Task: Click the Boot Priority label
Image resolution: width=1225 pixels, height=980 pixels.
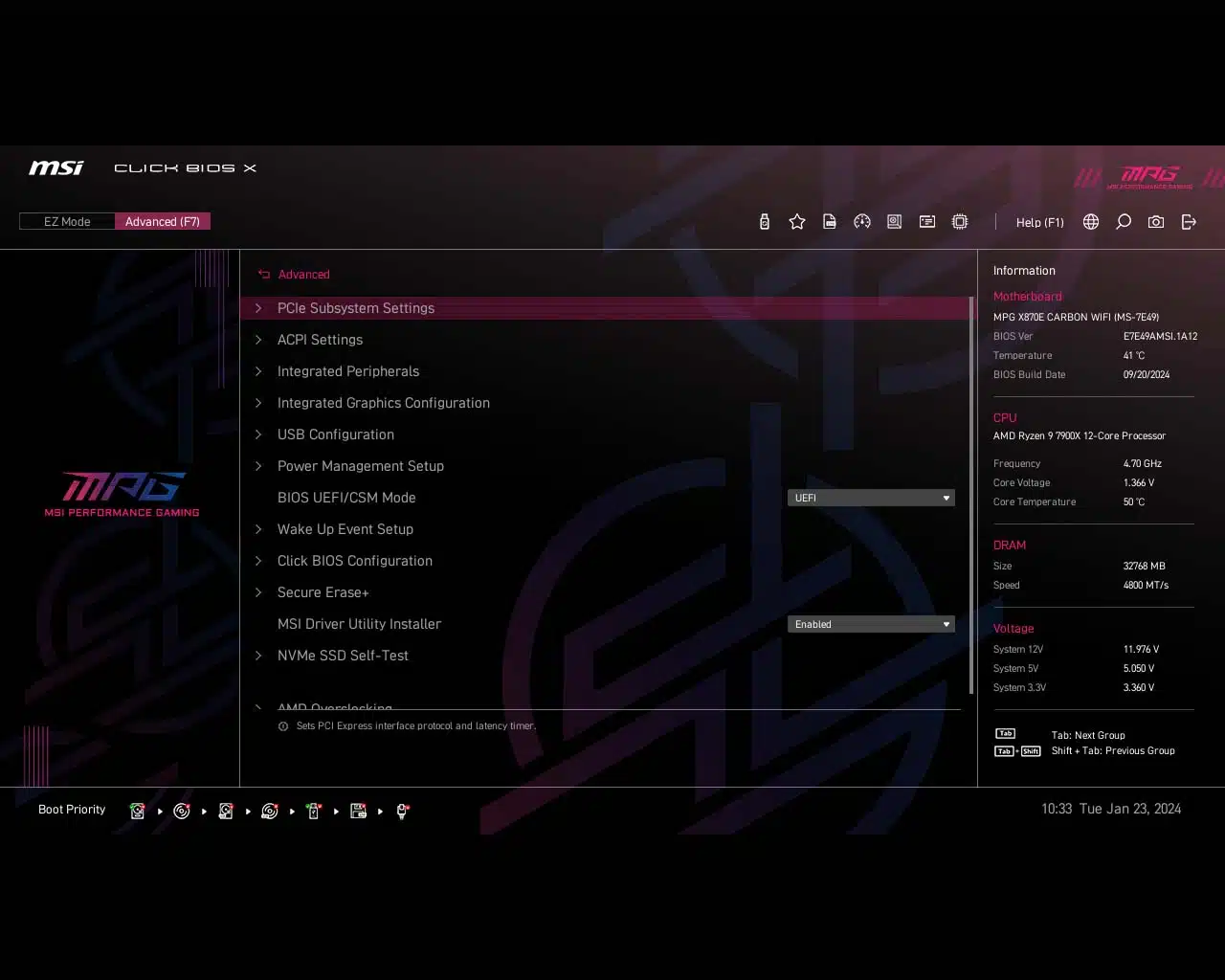Action: pos(72,810)
